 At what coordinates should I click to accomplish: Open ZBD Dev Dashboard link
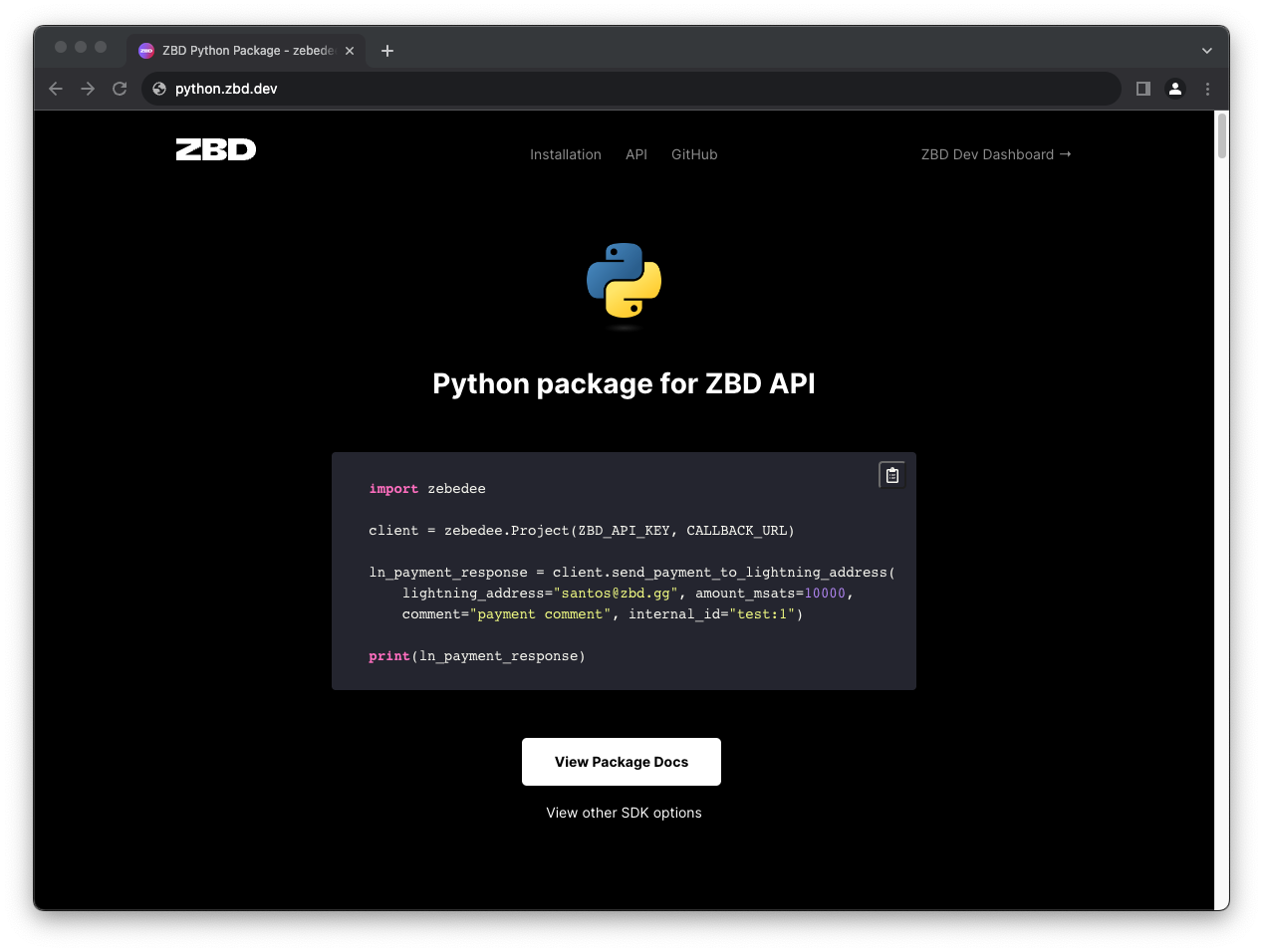pos(996,154)
